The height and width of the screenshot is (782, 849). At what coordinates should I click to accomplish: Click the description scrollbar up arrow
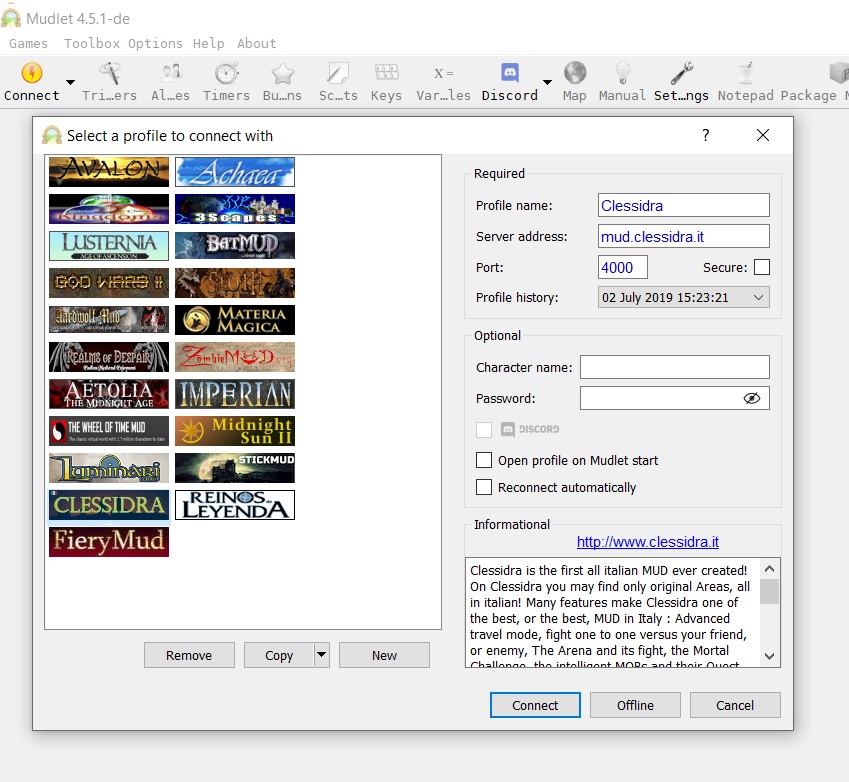pyautogui.click(x=769, y=569)
